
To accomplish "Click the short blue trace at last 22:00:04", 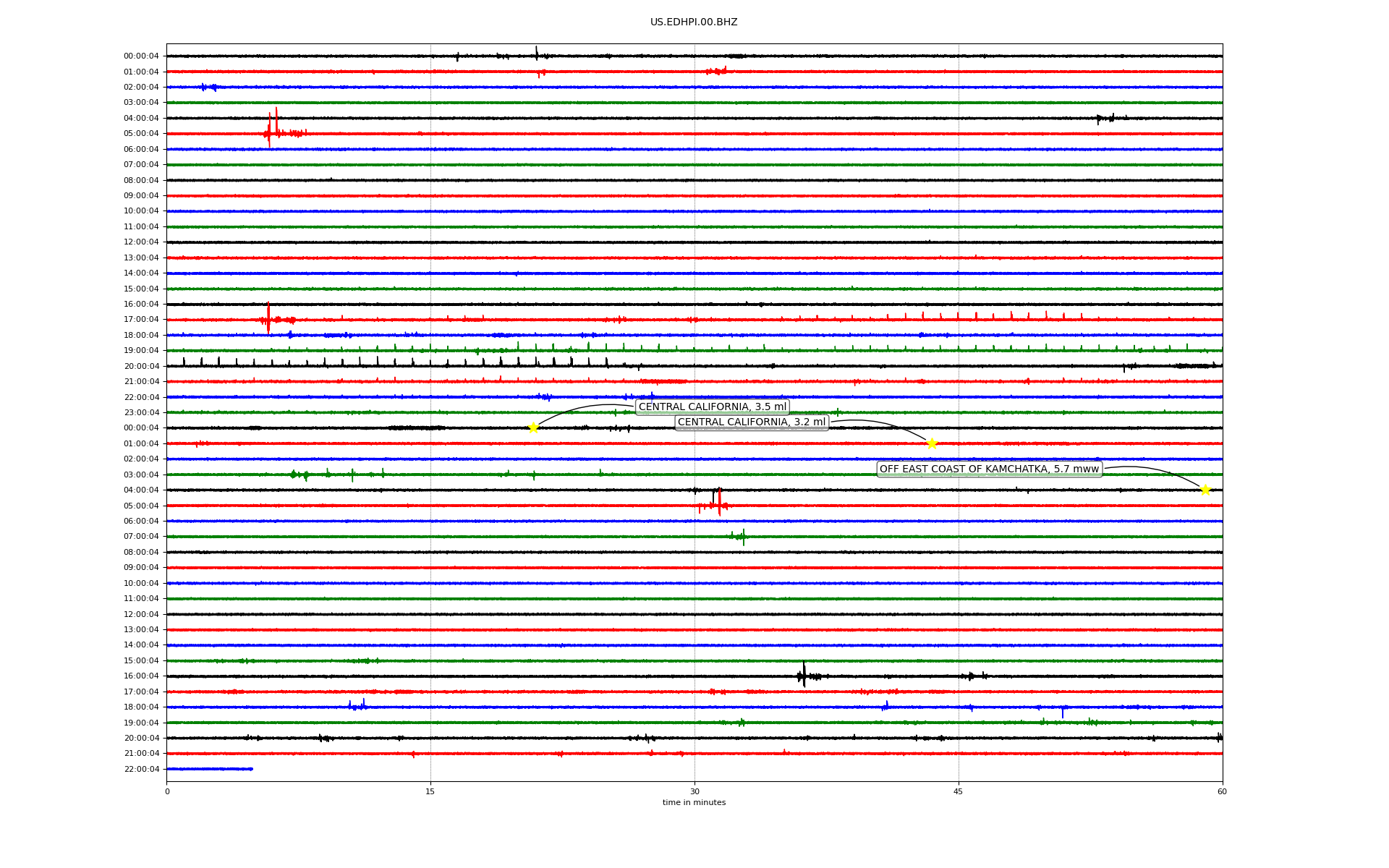I will click(210, 769).
